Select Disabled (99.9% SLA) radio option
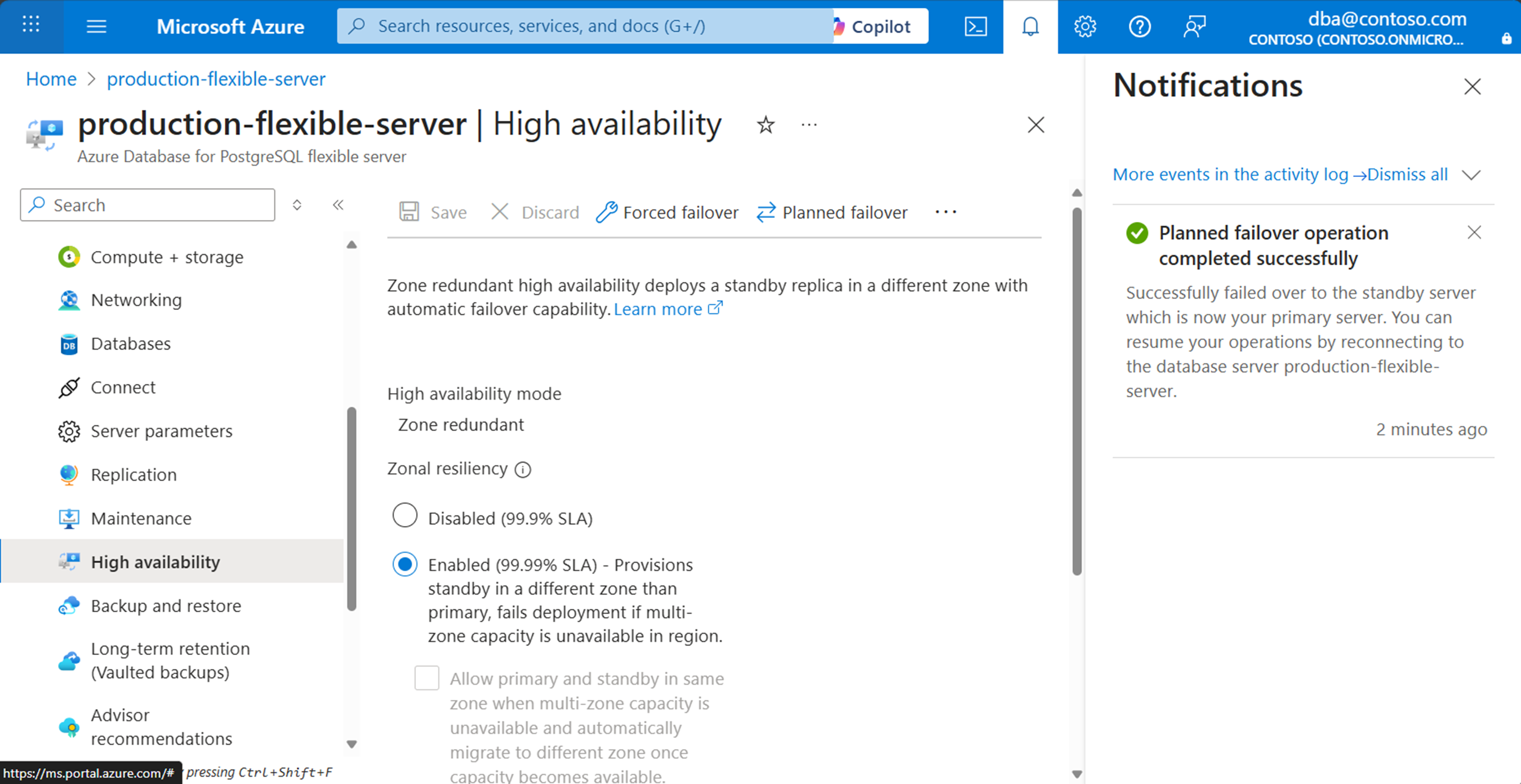 (405, 515)
